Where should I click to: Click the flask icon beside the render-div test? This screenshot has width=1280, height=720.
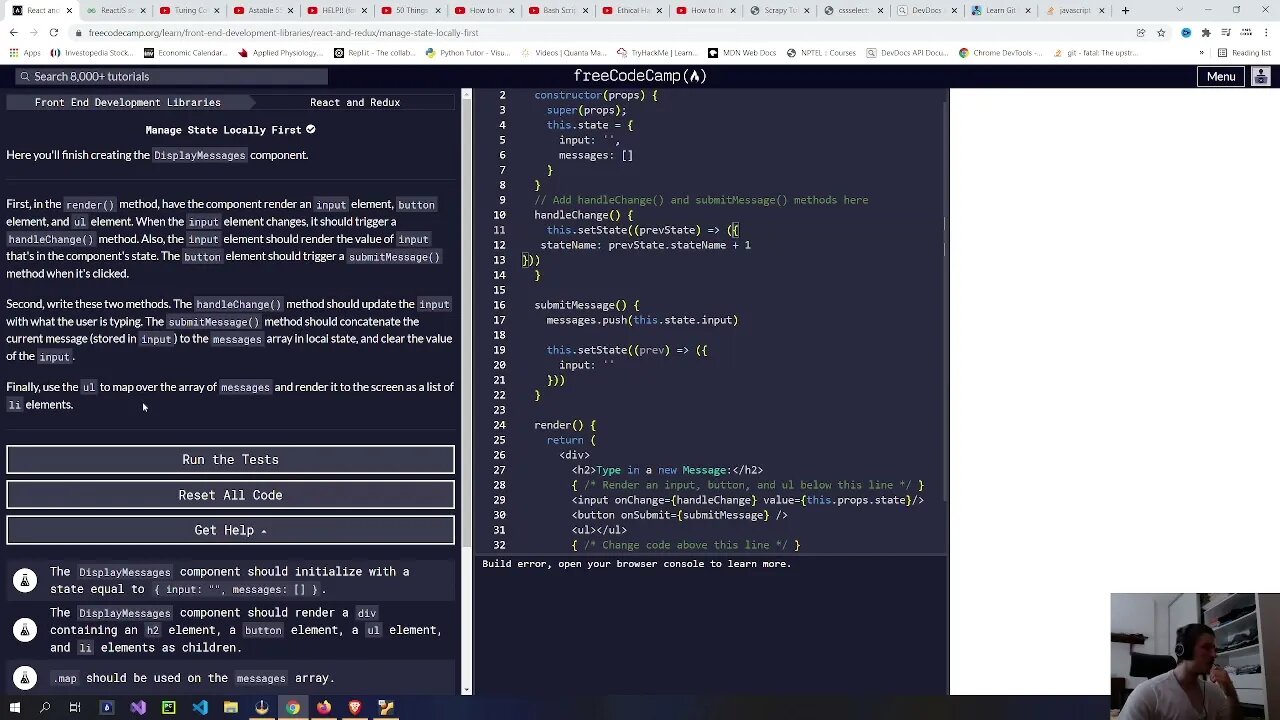[x=25, y=630]
